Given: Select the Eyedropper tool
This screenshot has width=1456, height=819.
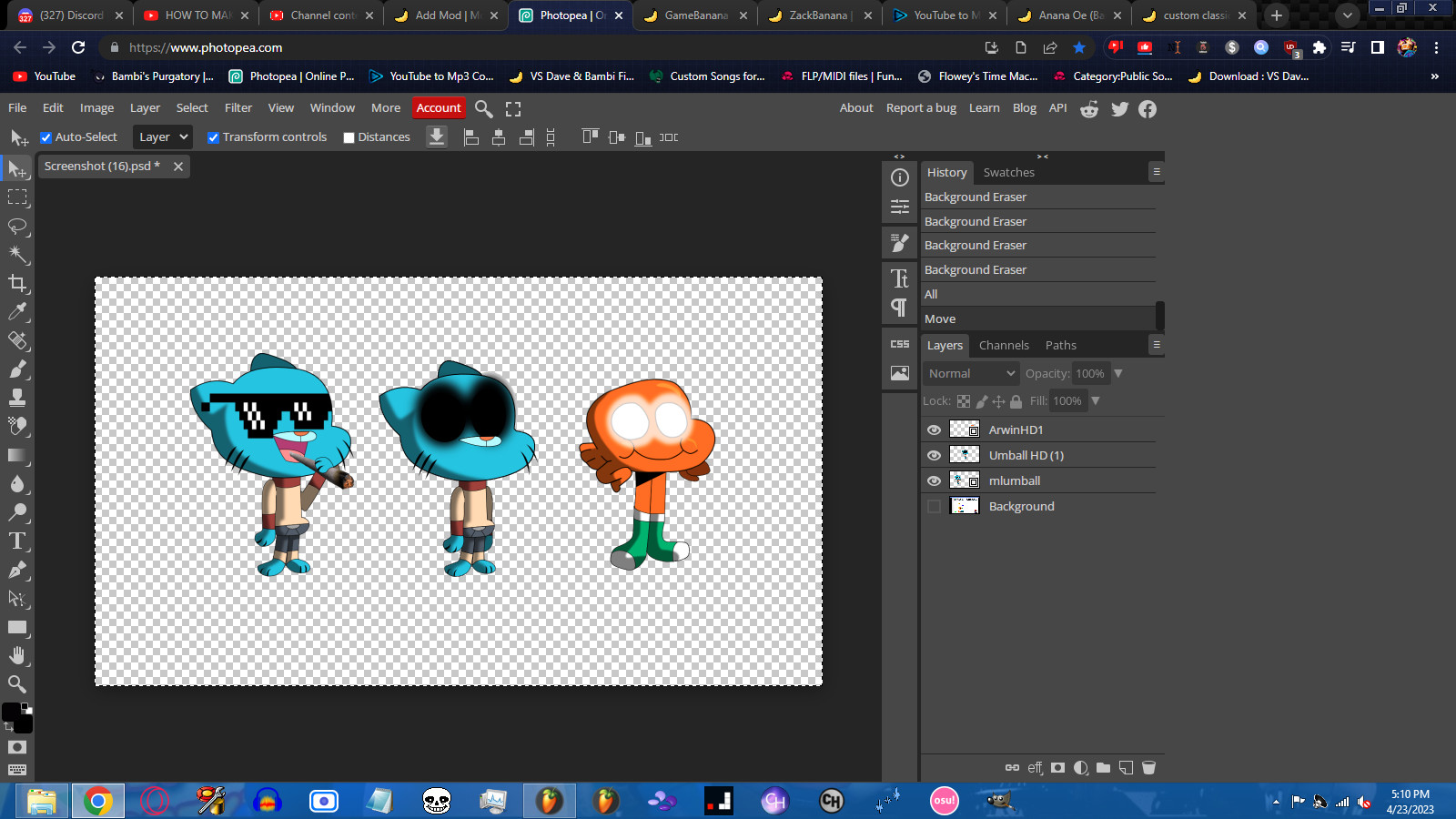Looking at the screenshot, I should coord(17,311).
